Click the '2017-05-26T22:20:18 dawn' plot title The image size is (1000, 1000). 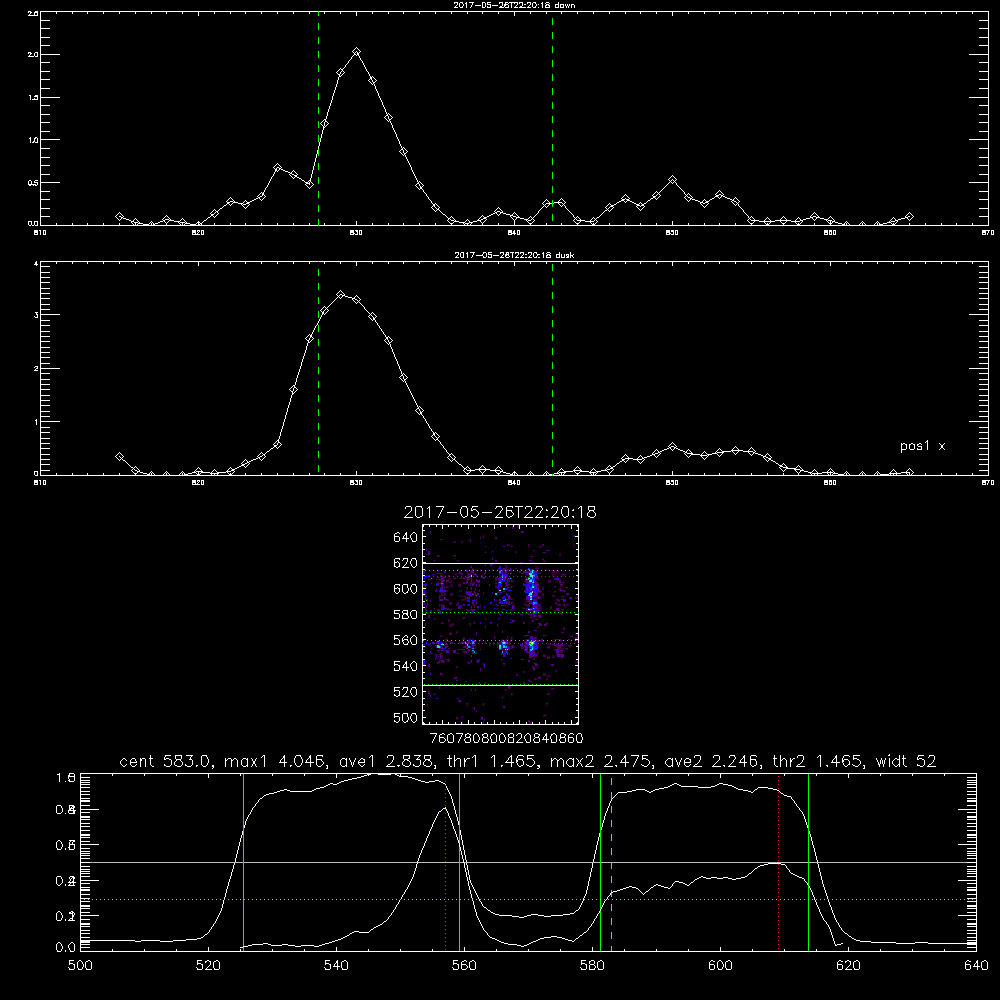point(514,5)
